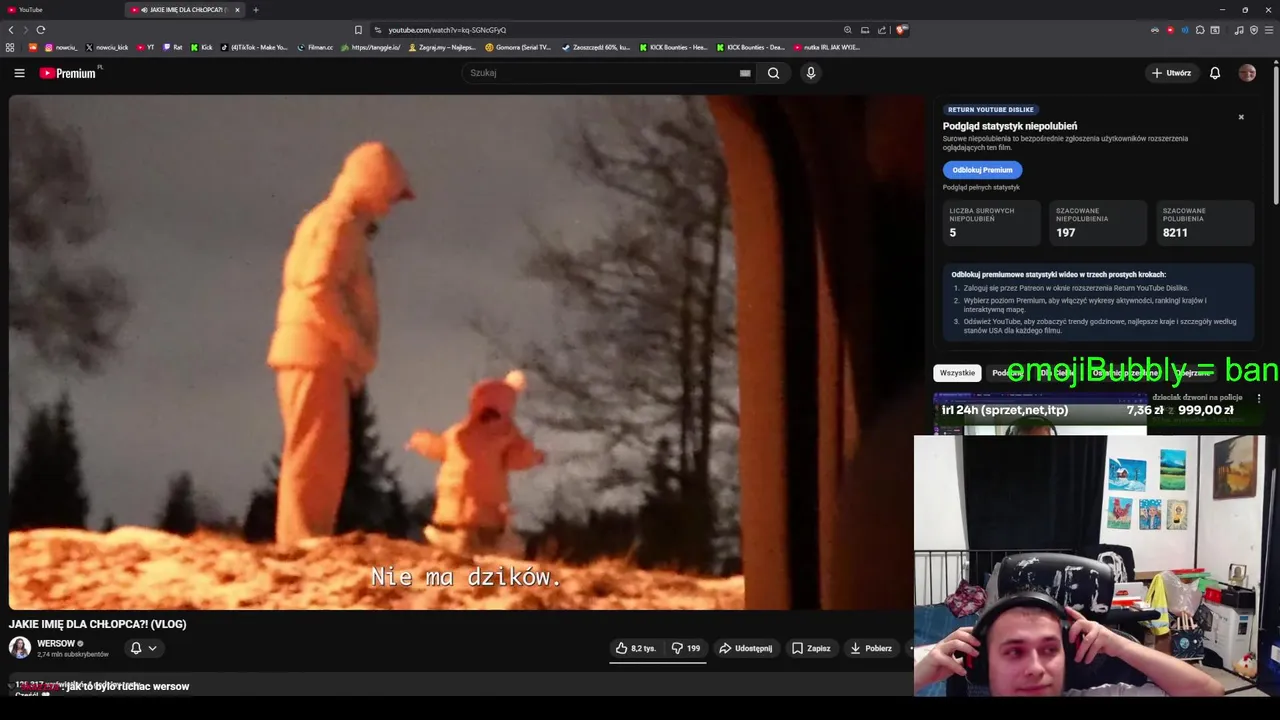Open the nowciu_kick bookmark
Screen dimensions: 1280x720
(107, 47)
